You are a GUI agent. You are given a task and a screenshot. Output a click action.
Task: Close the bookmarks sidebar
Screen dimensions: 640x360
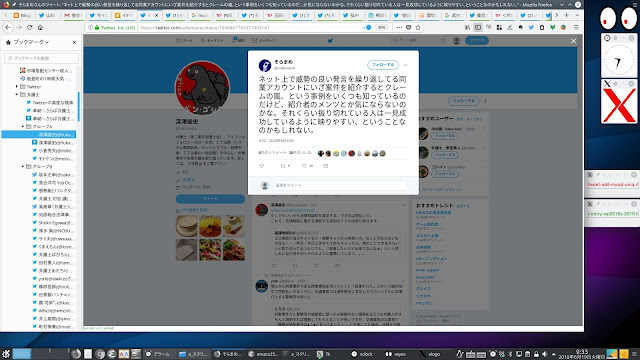click(x=74, y=42)
